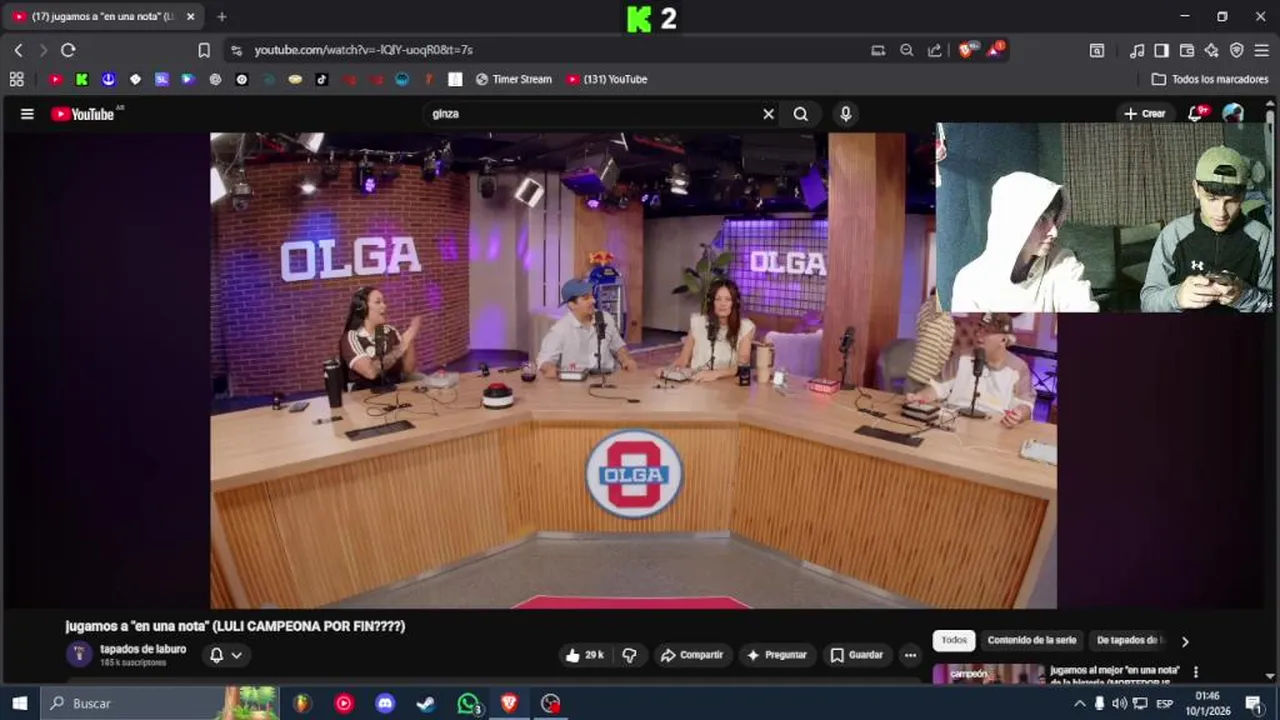The image size is (1280, 720).
Task: Open the Brave Wallet icon
Action: [x=1187, y=50]
